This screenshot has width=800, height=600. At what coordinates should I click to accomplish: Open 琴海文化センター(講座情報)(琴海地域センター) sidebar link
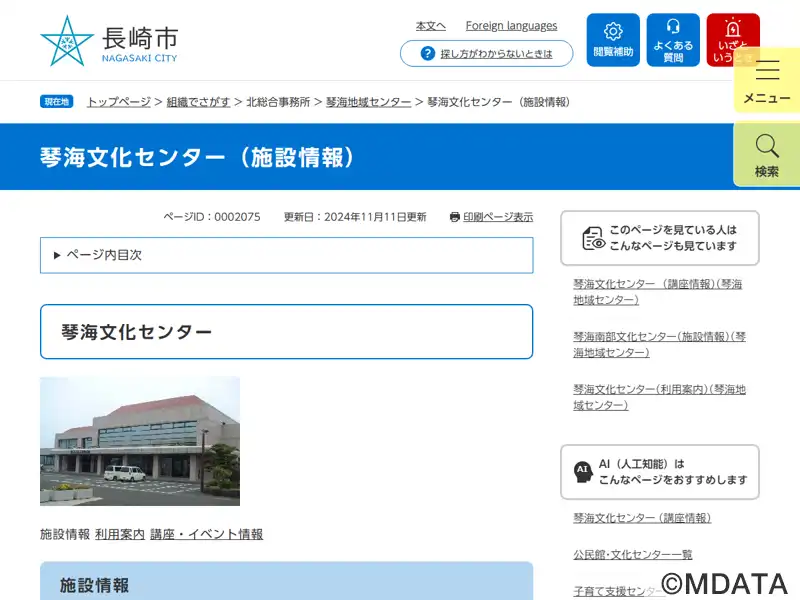658,292
